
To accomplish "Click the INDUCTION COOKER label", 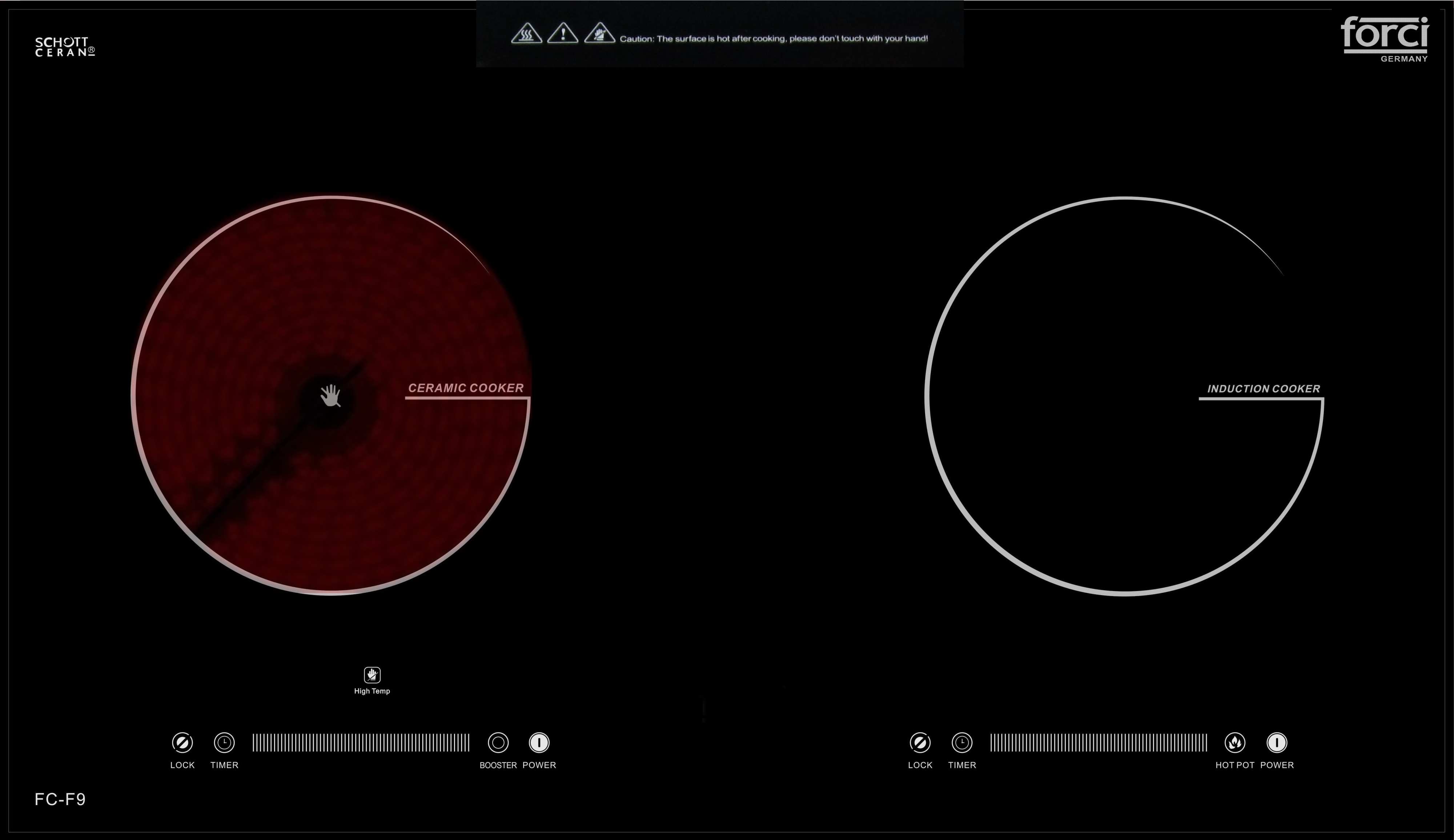I will [x=1263, y=389].
